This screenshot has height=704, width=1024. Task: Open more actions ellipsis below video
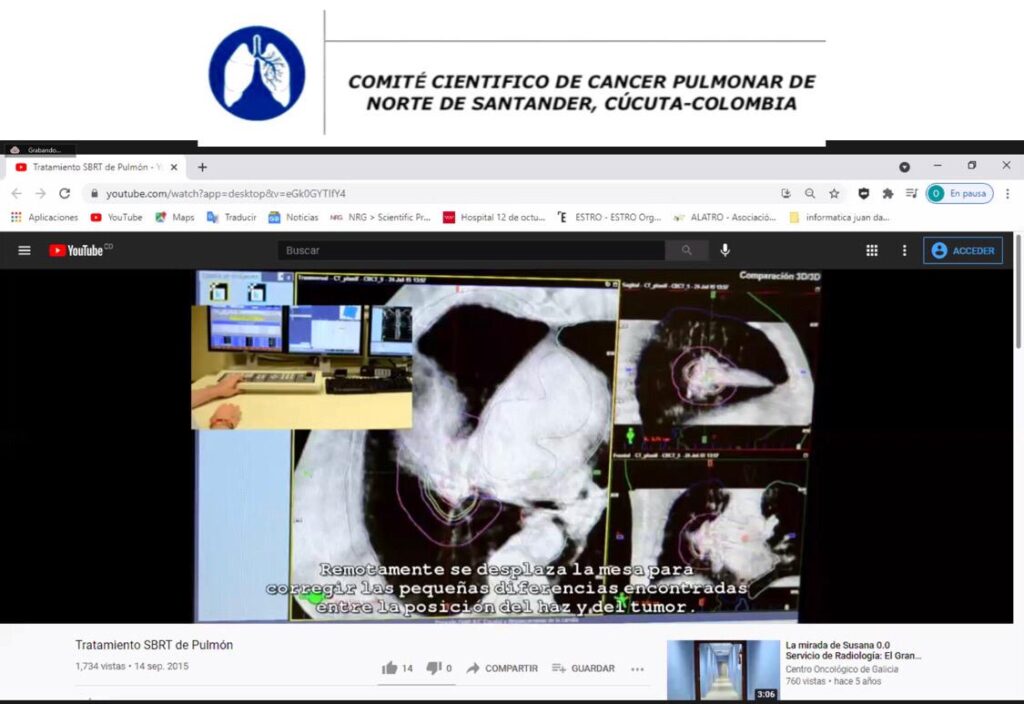tap(637, 669)
